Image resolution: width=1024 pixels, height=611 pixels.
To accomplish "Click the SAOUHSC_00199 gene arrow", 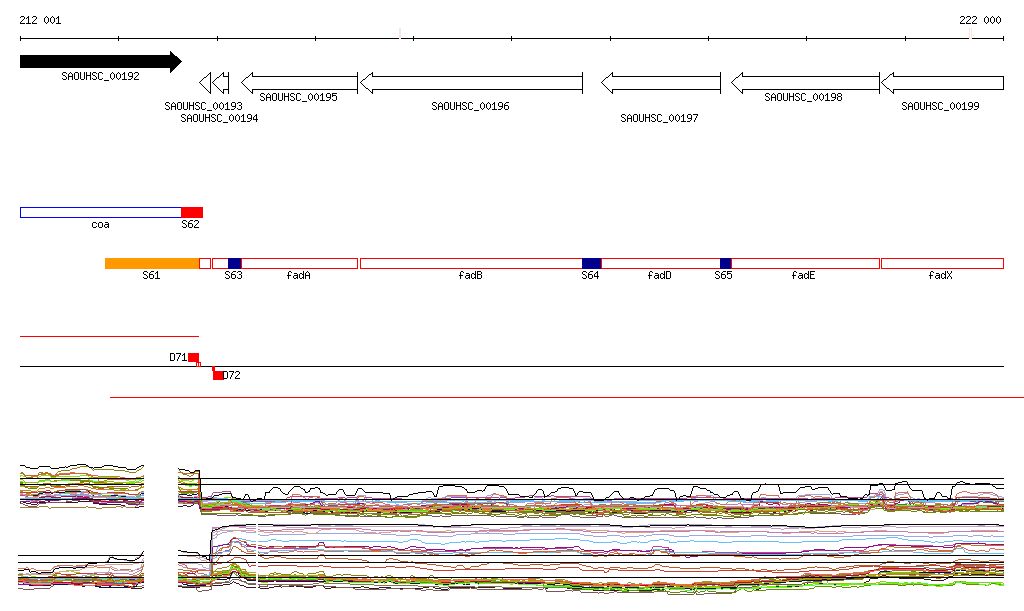I will 941,83.
